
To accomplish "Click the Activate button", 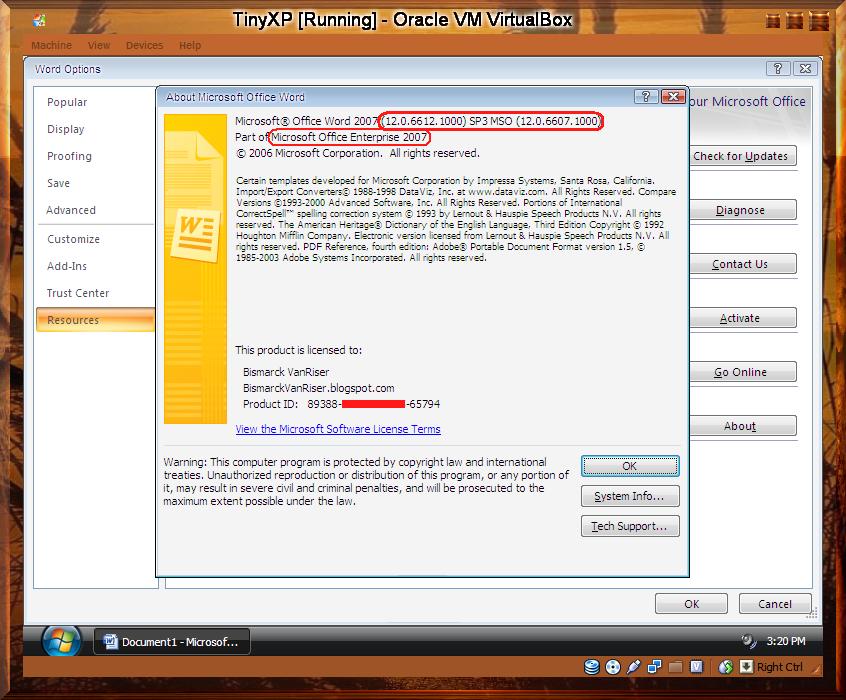I will point(743,318).
